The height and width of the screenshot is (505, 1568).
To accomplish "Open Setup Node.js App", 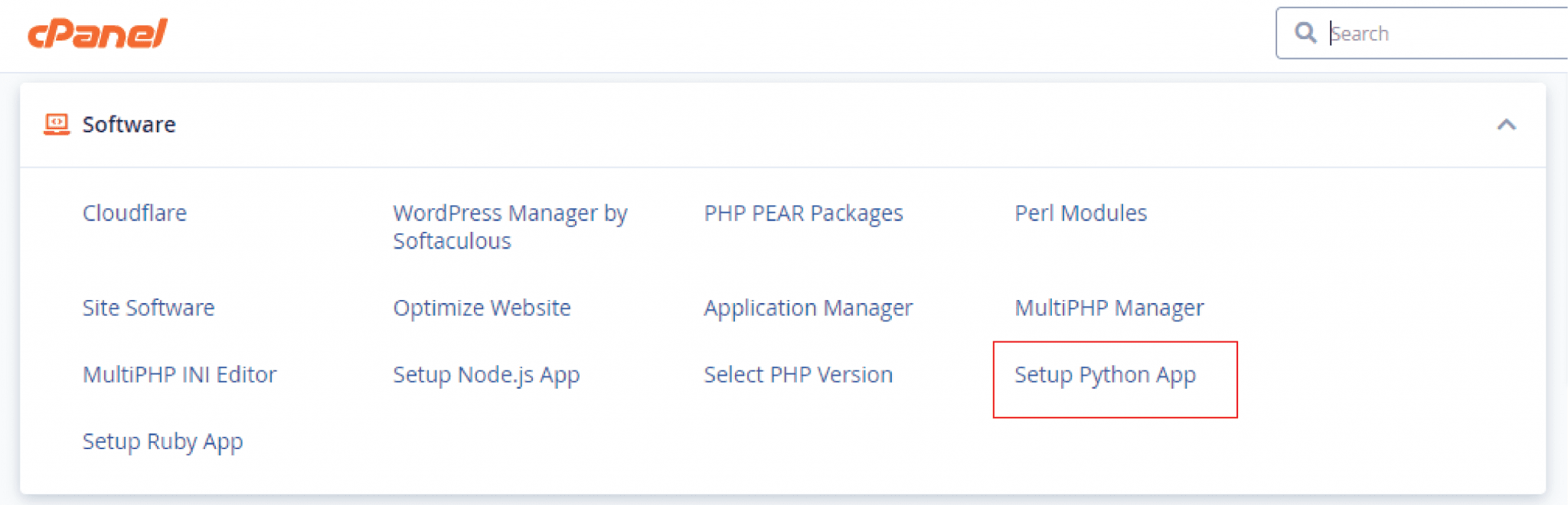I will (485, 375).
